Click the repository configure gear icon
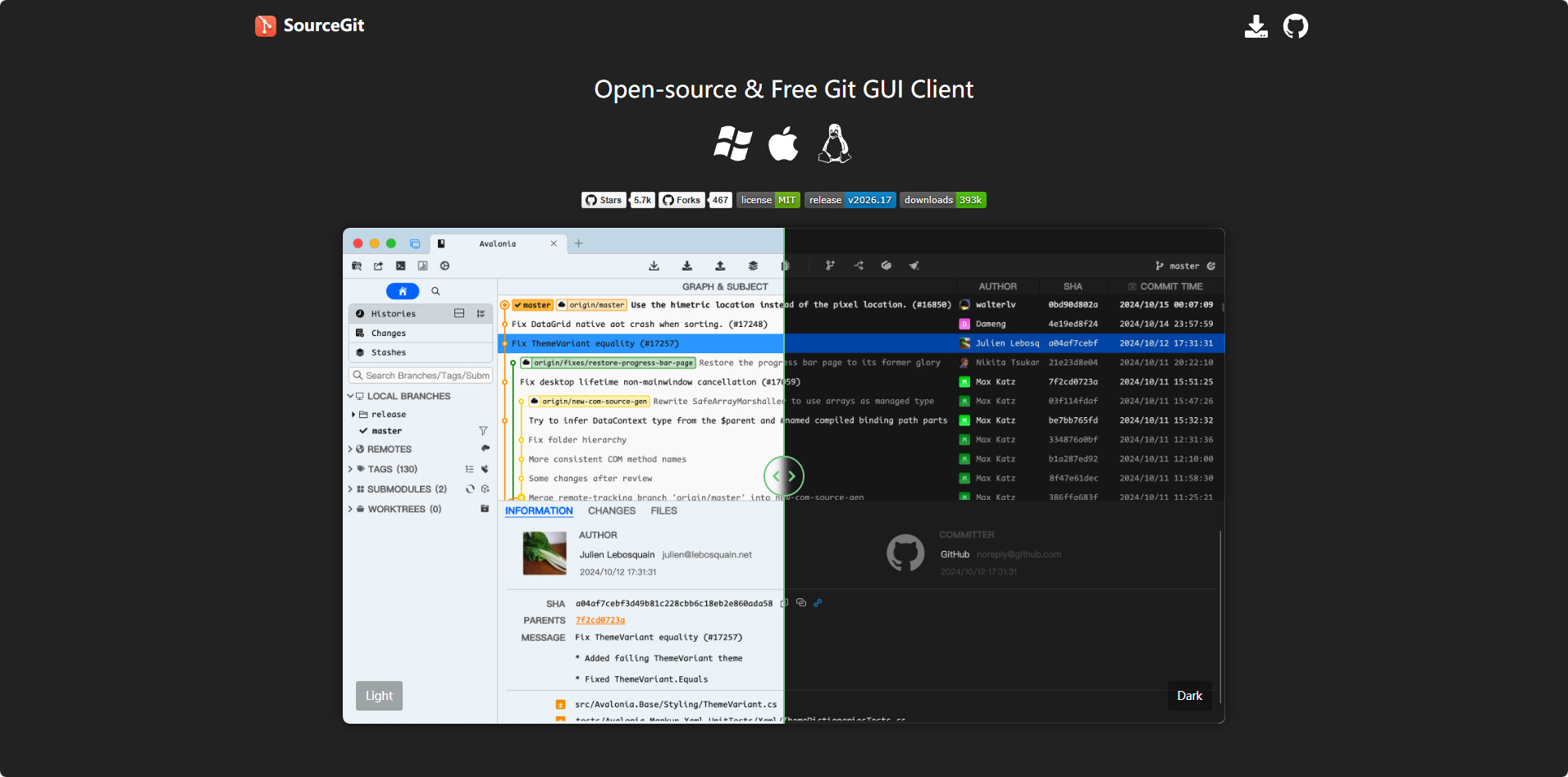Viewport: 1568px width, 777px height. 444,266
